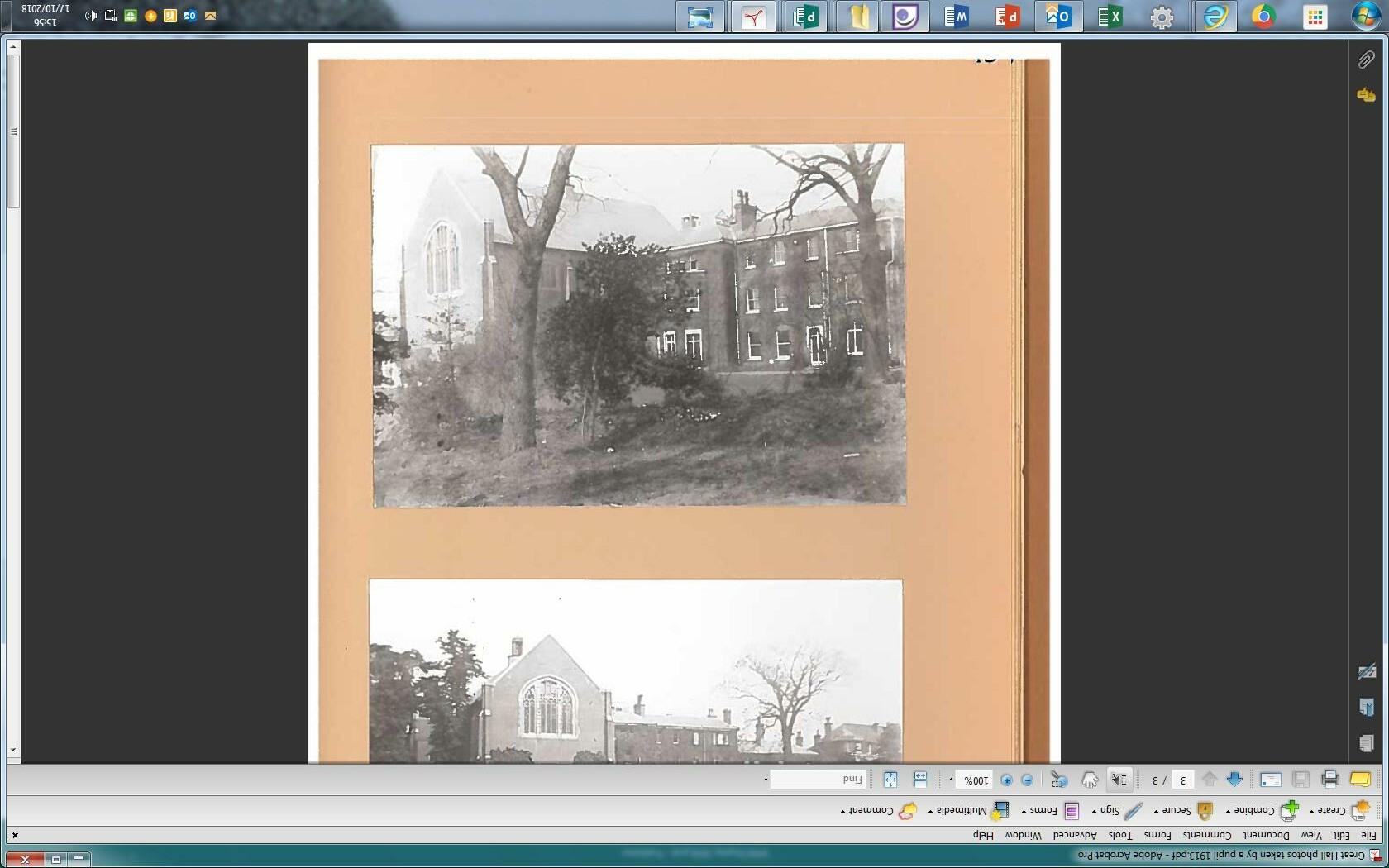Viewport: 1389px width, 868px height.
Task: Click the Fit Width scrolling icon
Action: click(x=920, y=779)
